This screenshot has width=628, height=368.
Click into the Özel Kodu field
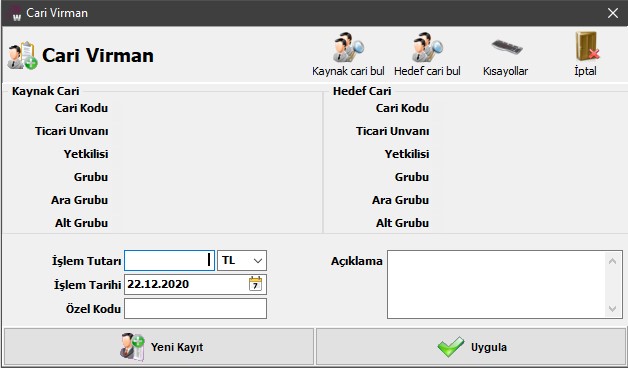pos(195,308)
